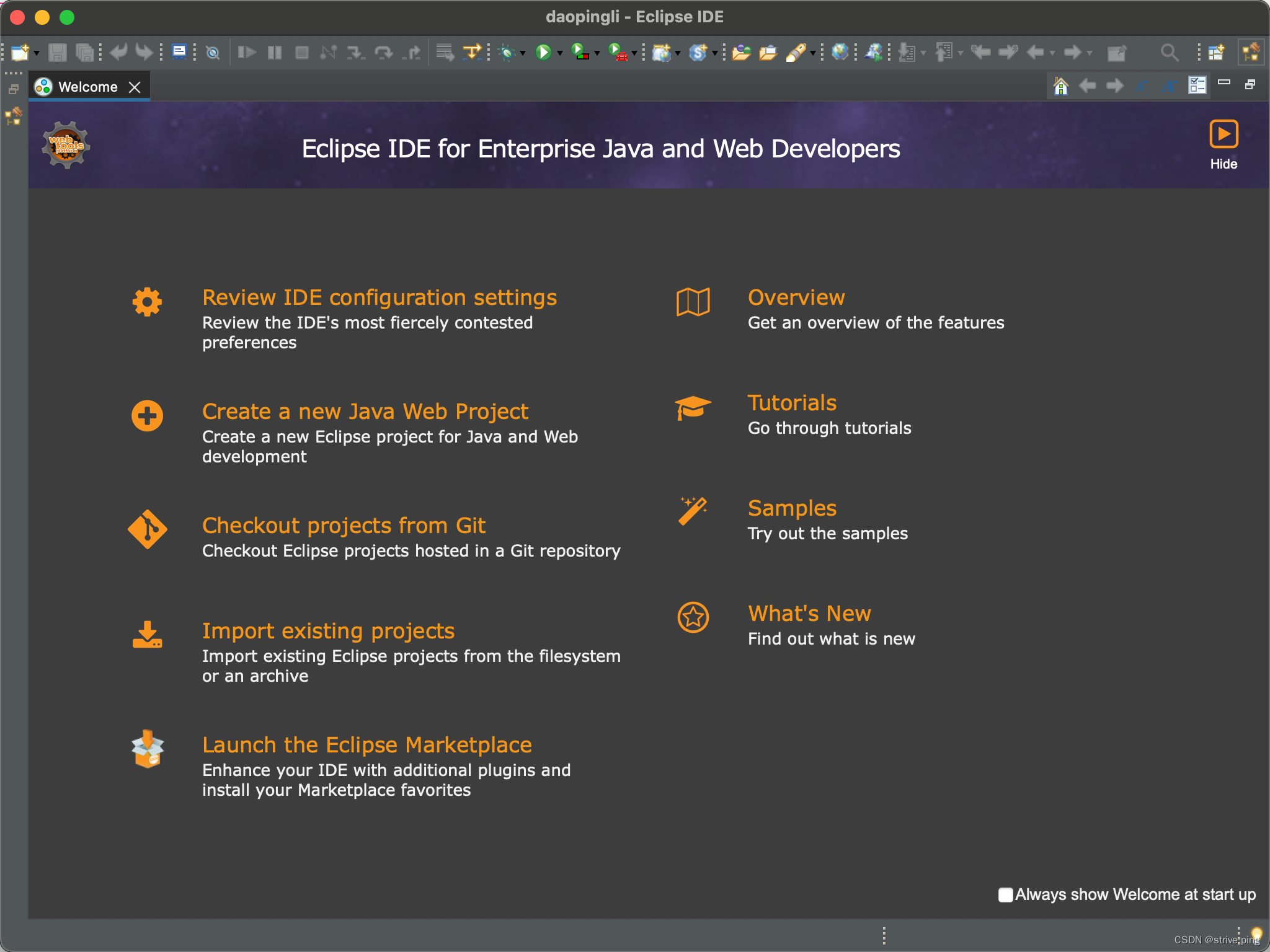
Task: Click the Terminate stop icon
Action: [x=302, y=53]
